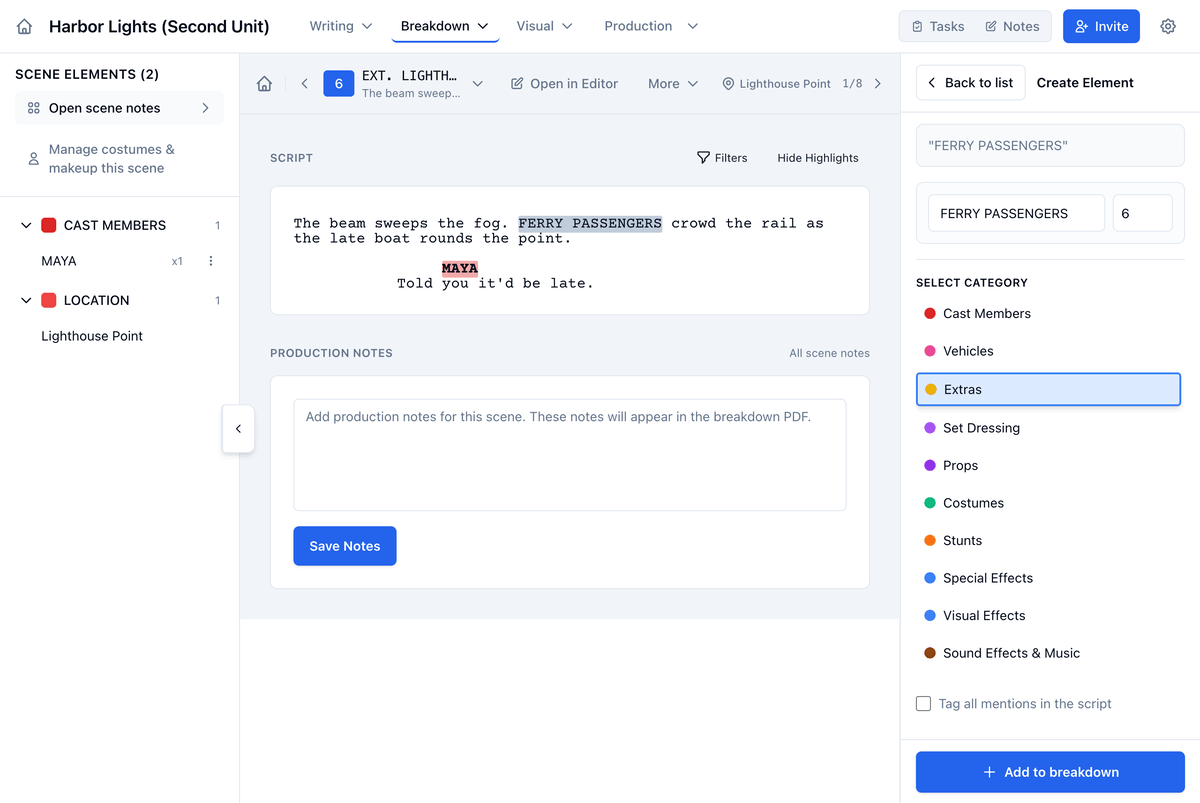Choose the Stunts category

(x=1050, y=541)
